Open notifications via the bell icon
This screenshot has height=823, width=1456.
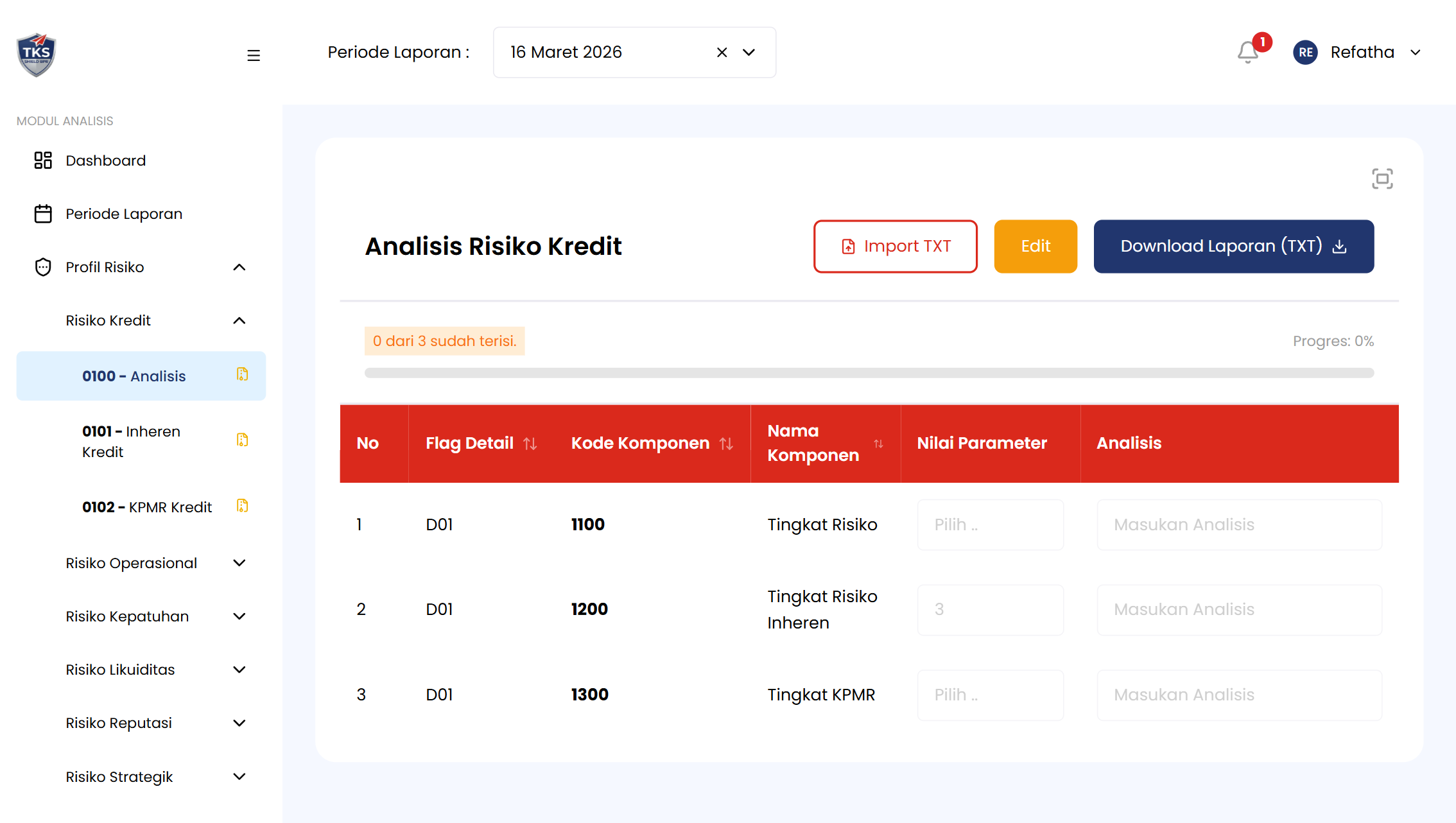pos(1248,51)
